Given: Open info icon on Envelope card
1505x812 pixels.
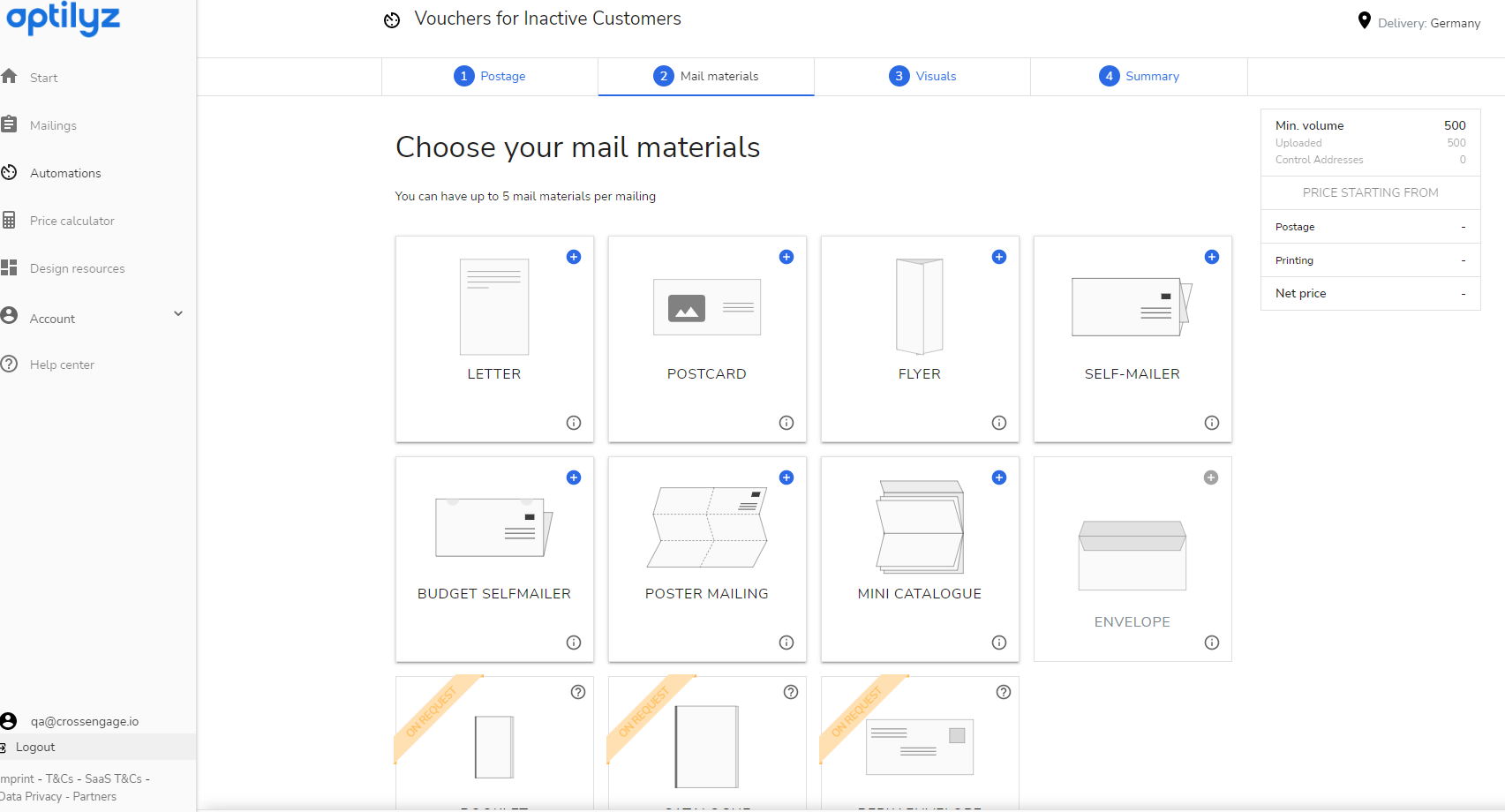Looking at the screenshot, I should pyautogui.click(x=1212, y=643).
